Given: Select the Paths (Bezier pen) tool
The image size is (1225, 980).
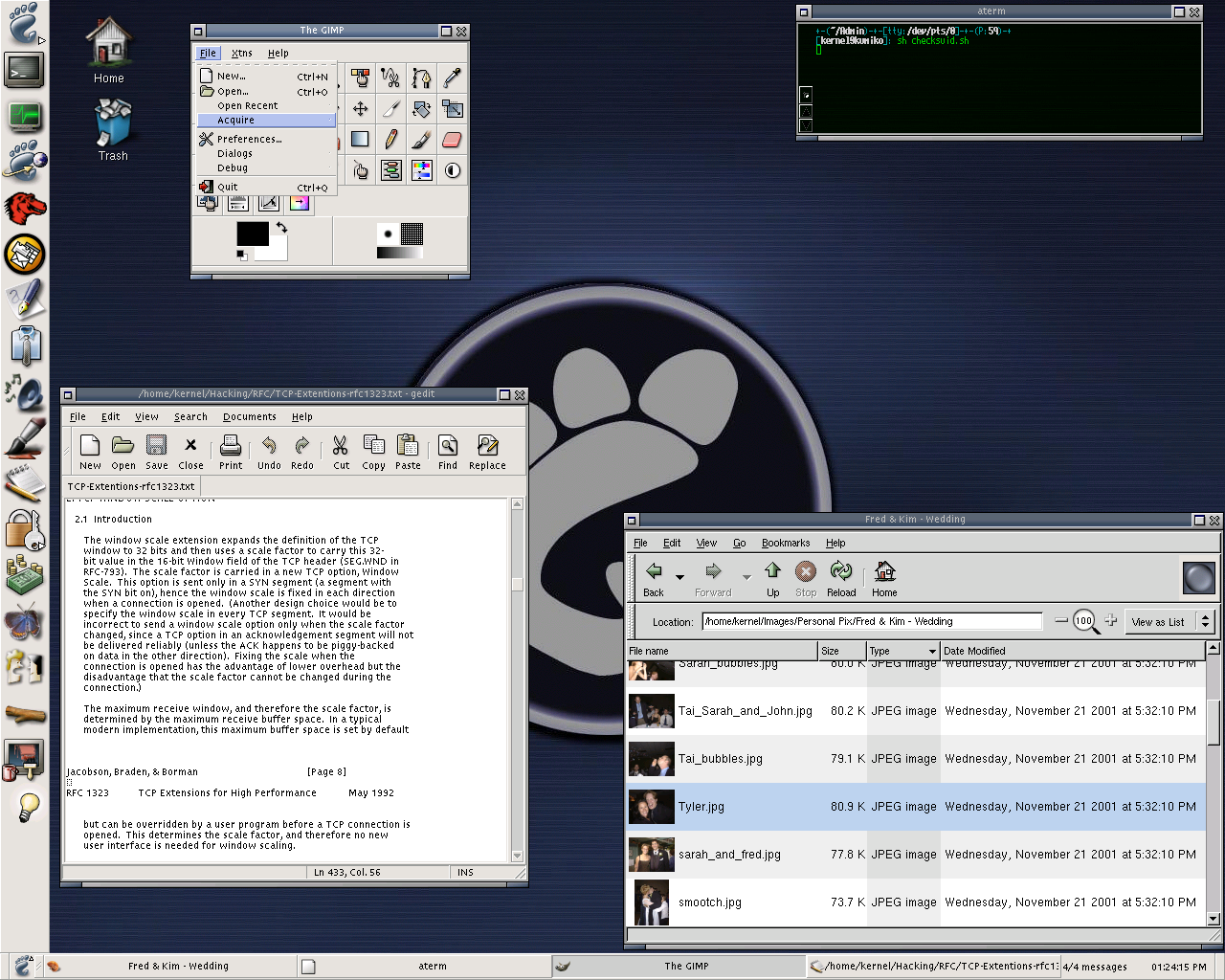Looking at the screenshot, I should (x=421, y=78).
